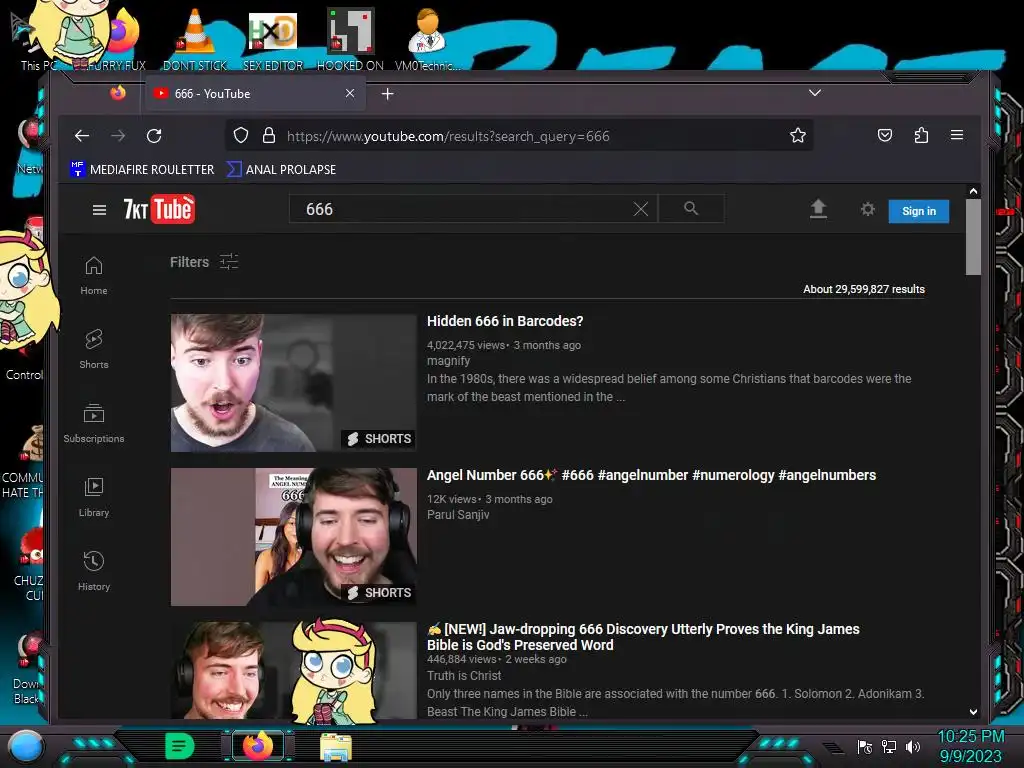Click the taskbar clock 10:25 PM
This screenshot has width=1024, height=768.
[970, 737]
